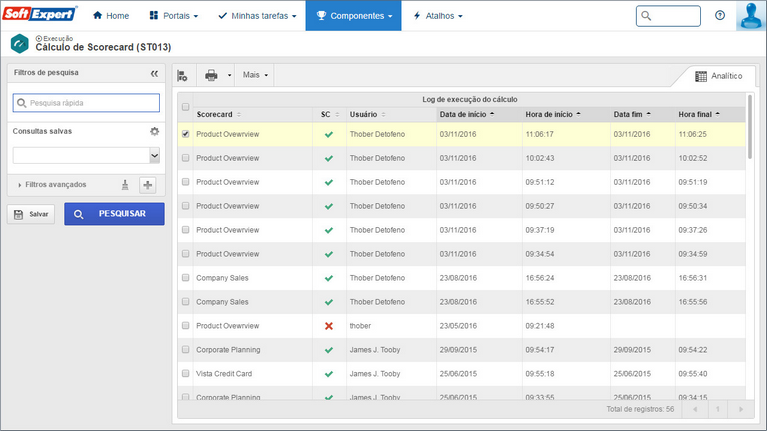The width and height of the screenshot is (767, 431).
Task: Check the Company Sales 16:56:24 row
Action: click(x=185, y=278)
